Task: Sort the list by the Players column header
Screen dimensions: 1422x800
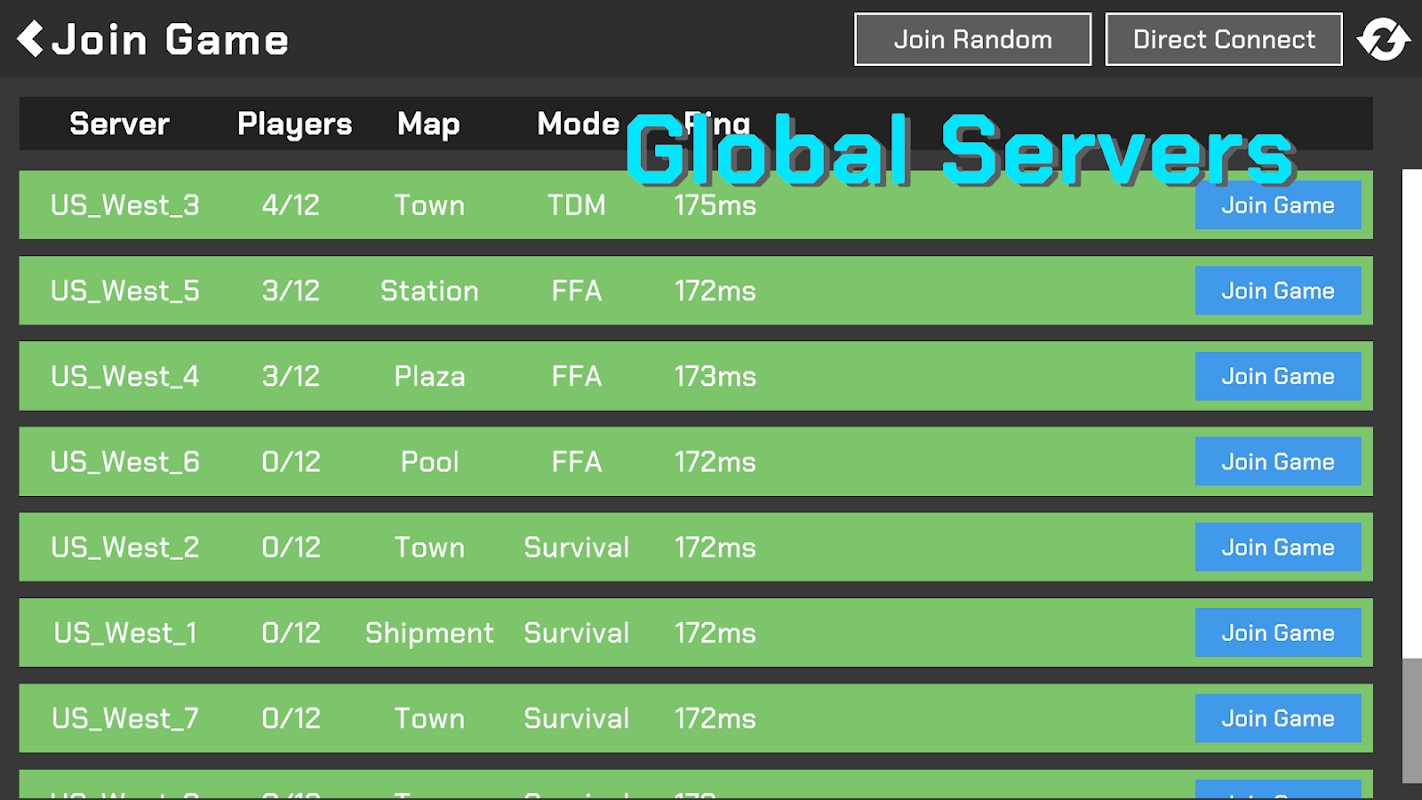Action: coord(294,124)
